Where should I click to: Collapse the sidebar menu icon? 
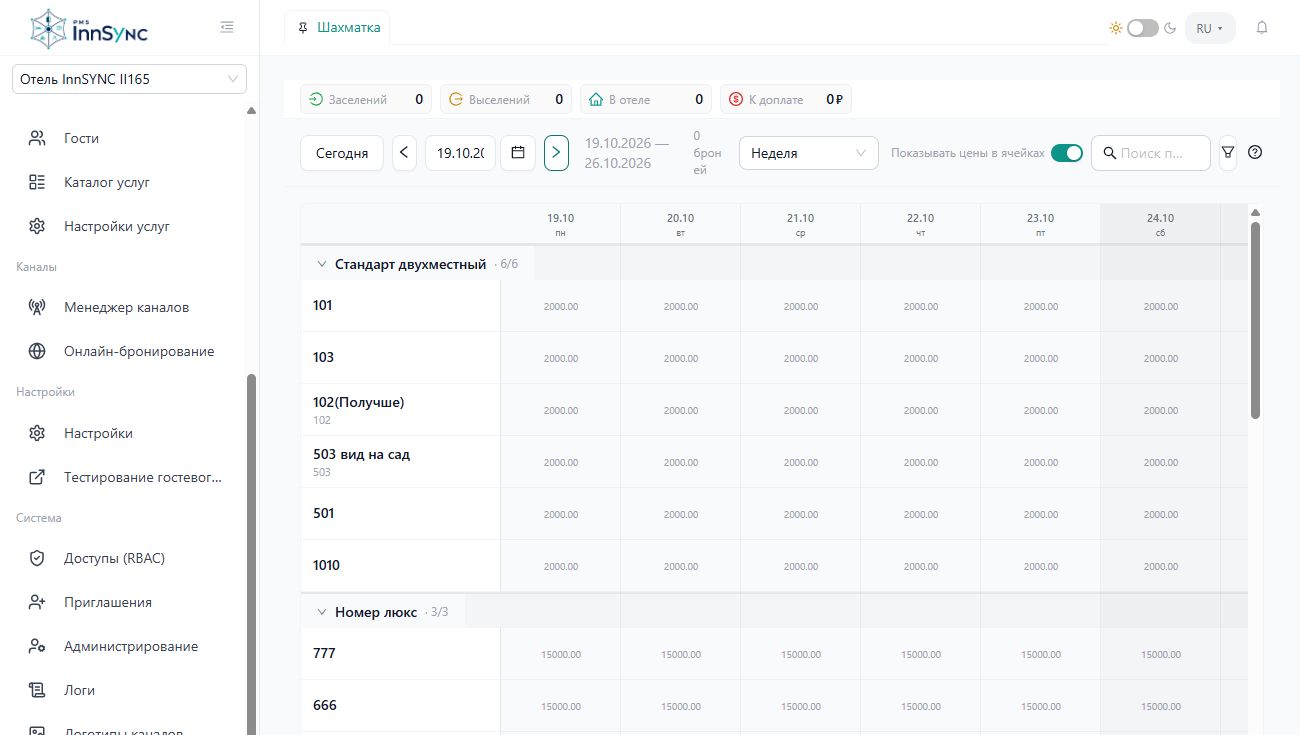click(x=227, y=27)
